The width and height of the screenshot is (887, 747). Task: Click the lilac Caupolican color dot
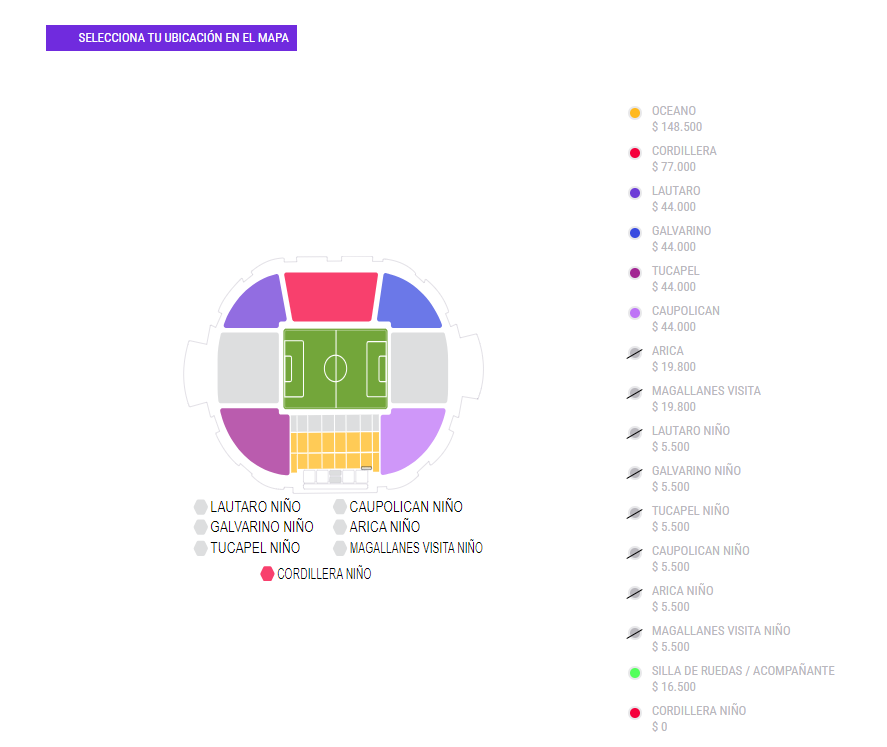pos(635,312)
